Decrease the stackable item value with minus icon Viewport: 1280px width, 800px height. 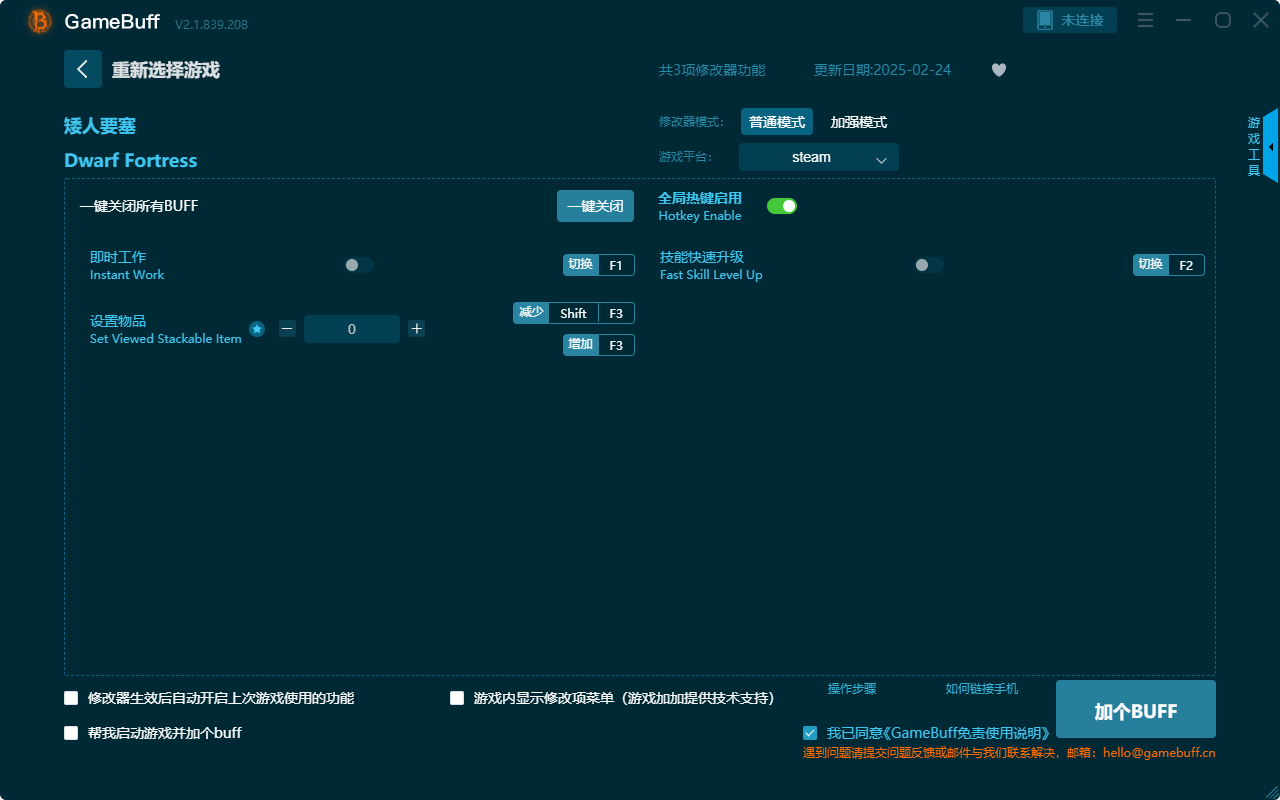287,328
